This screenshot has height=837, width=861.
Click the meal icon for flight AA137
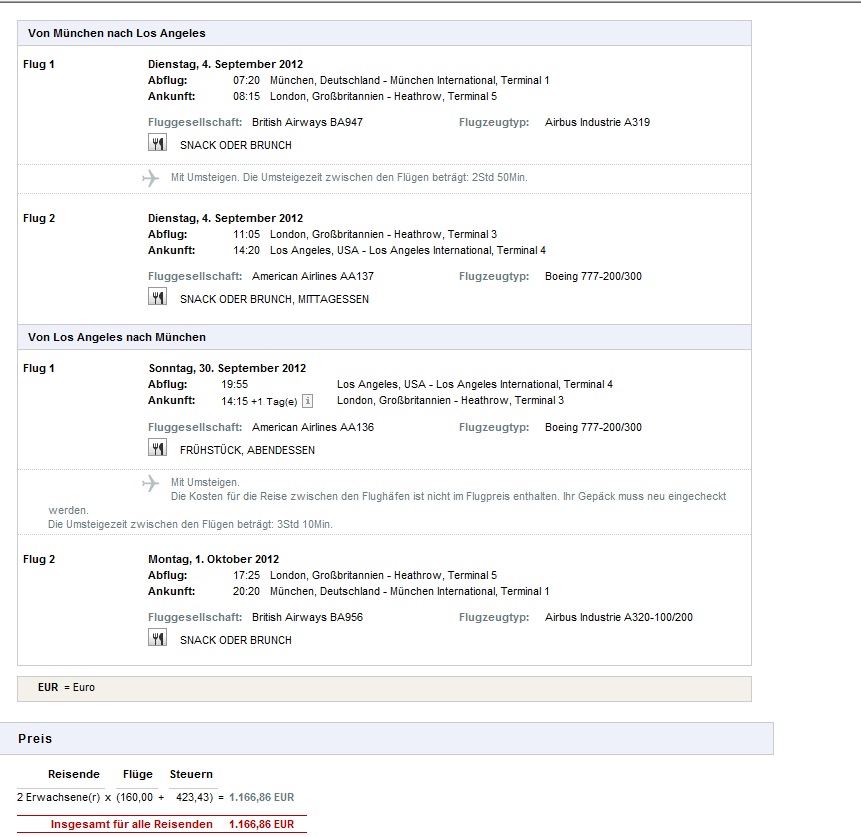pos(157,297)
